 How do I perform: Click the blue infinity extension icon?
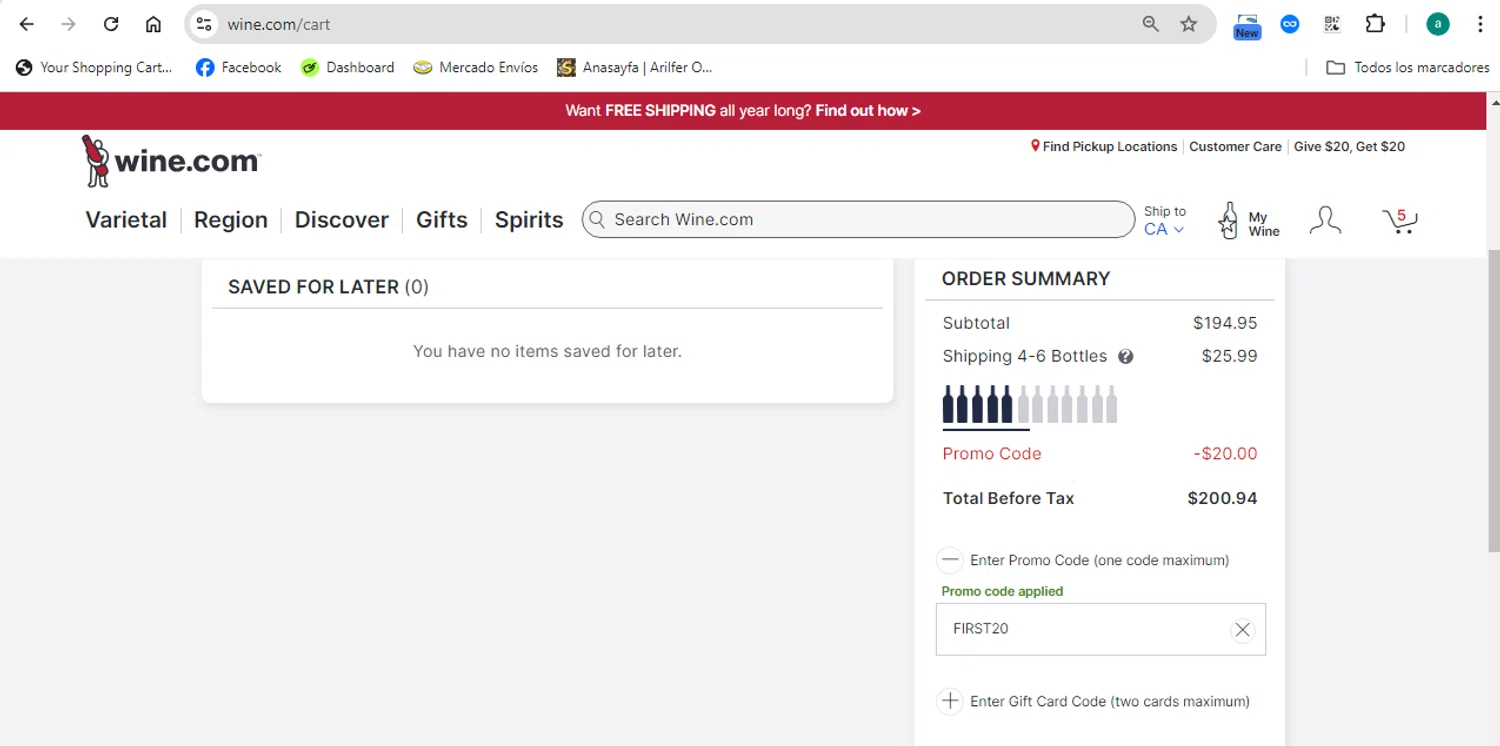click(x=1290, y=24)
